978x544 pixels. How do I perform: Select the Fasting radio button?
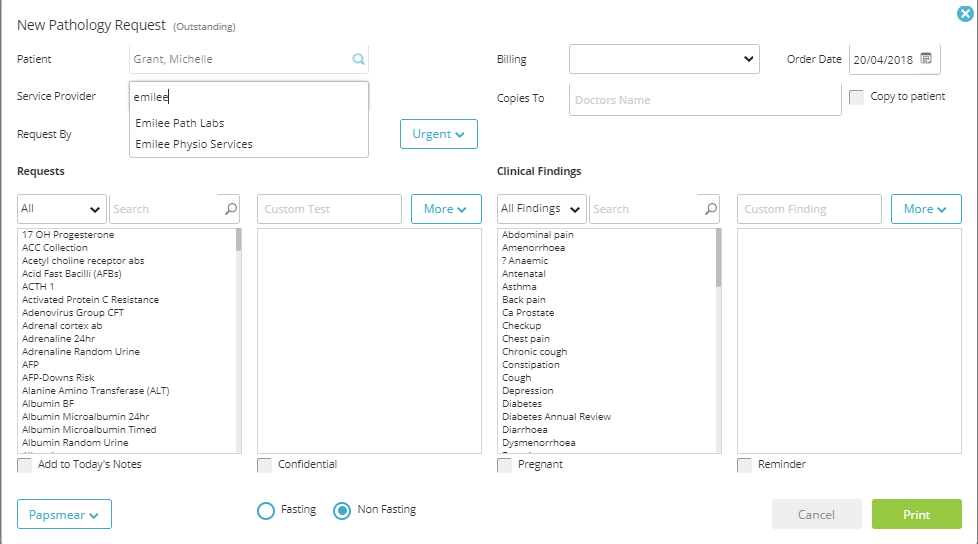(x=266, y=511)
